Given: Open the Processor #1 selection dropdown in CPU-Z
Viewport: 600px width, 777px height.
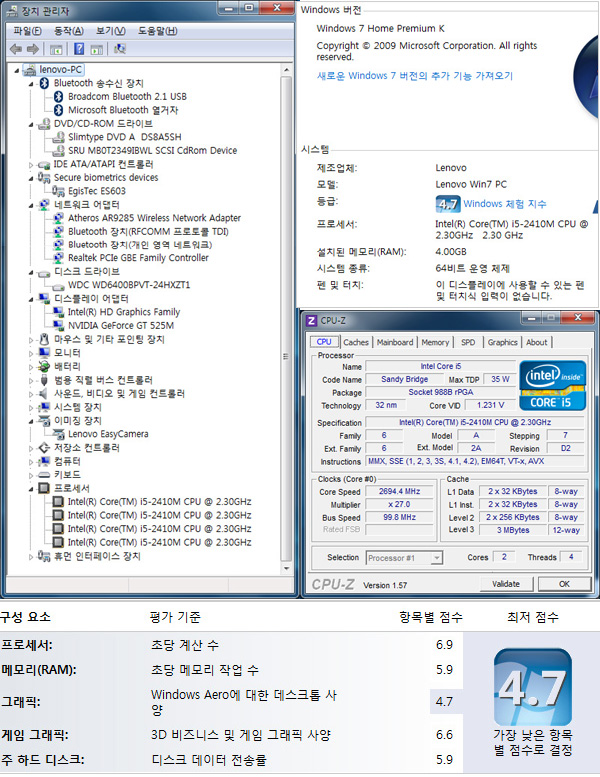Looking at the screenshot, I should coord(436,558).
